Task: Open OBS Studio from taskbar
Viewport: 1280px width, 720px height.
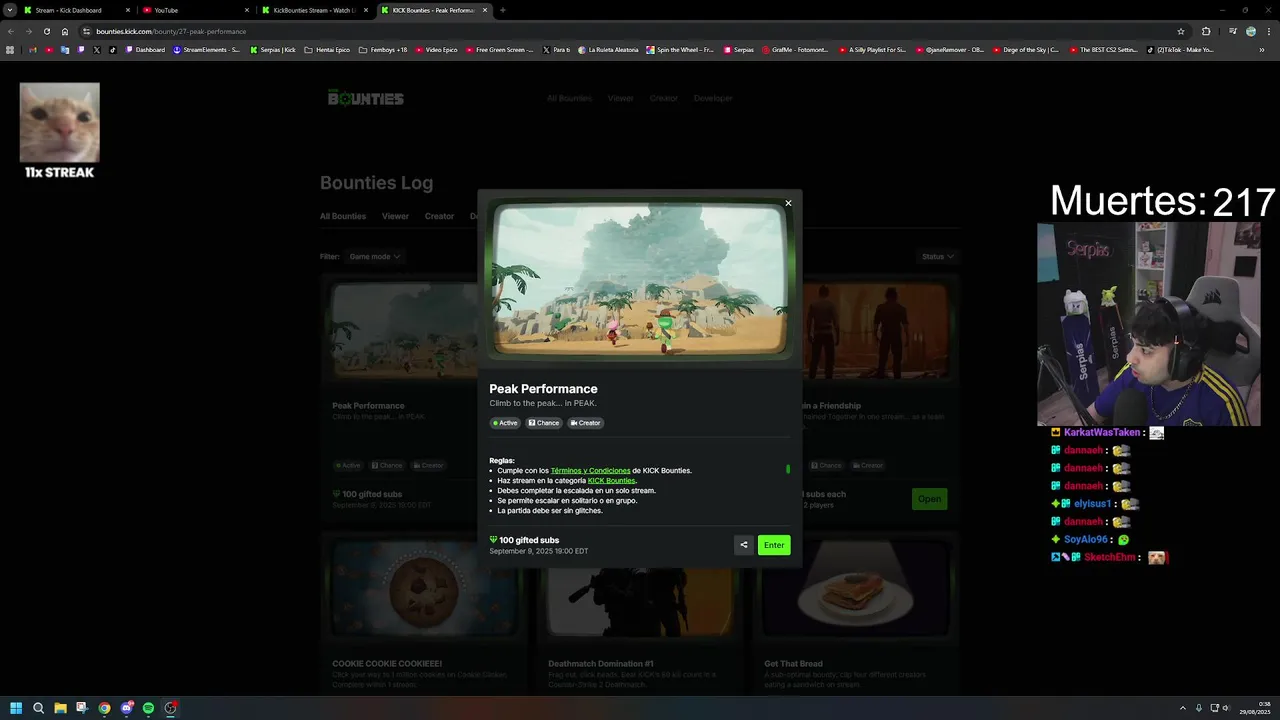Action: tap(171, 708)
